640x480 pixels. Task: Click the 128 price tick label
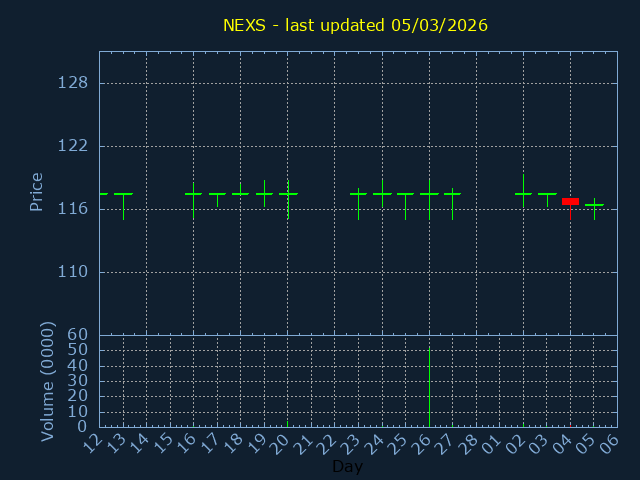72,83
